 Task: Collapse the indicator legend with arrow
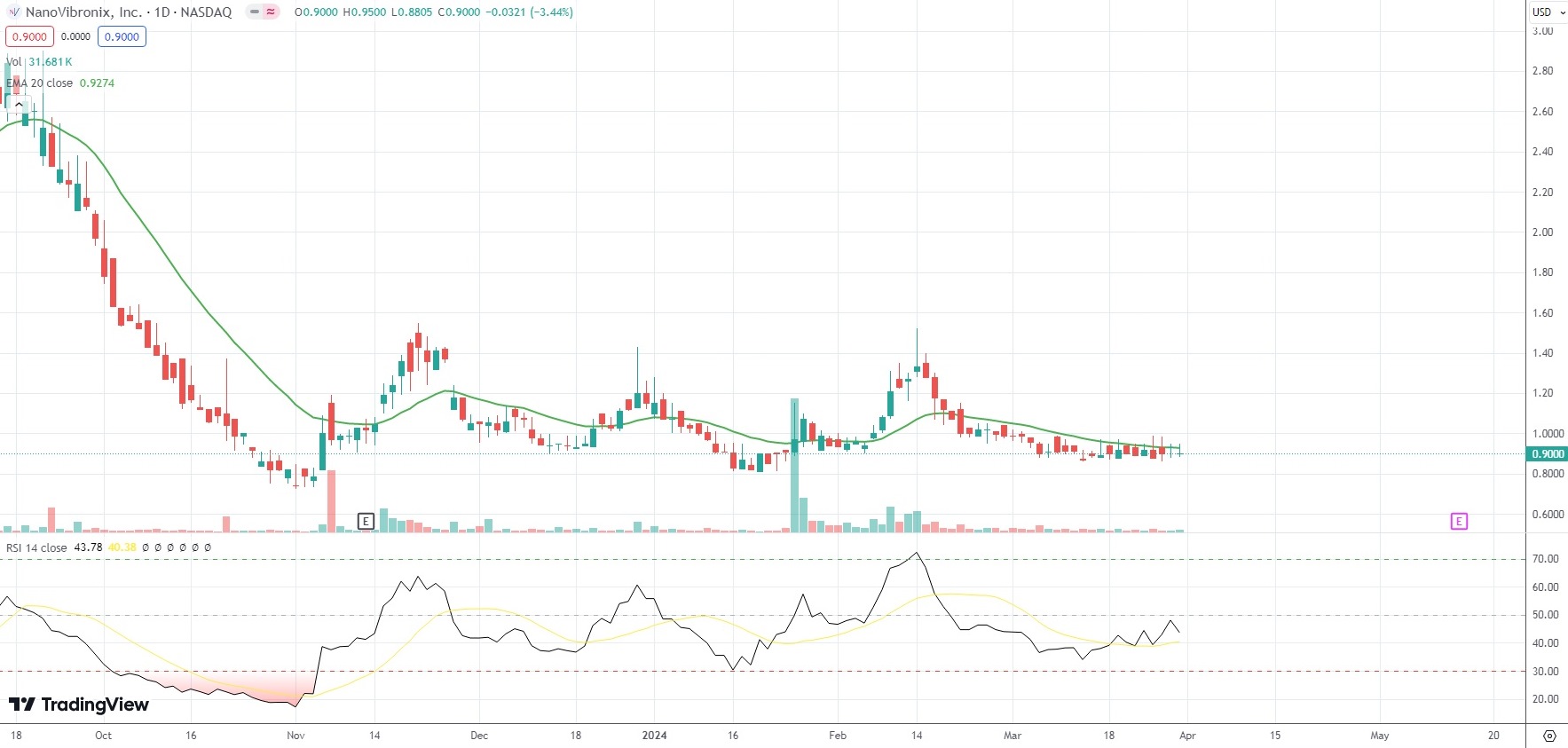[18, 105]
